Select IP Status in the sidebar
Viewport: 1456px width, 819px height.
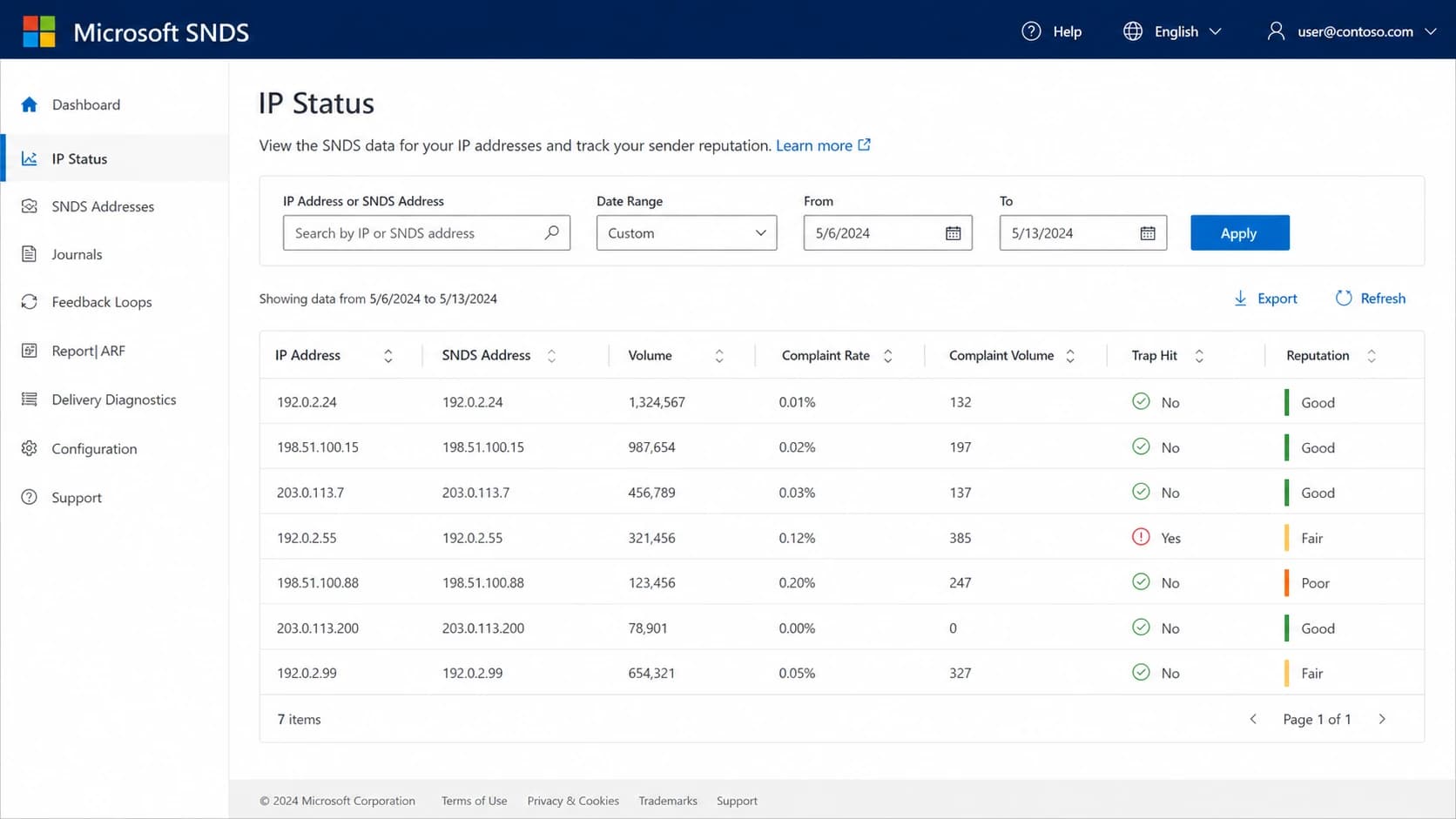(x=115, y=158)
